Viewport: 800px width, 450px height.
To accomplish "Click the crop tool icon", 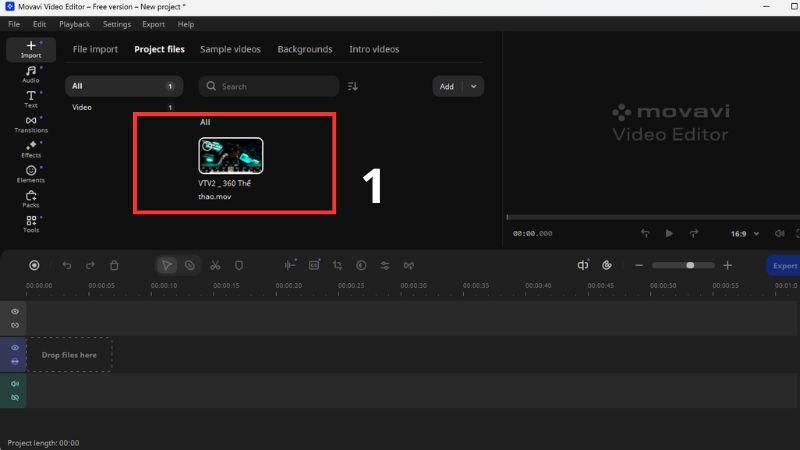I will click(337, 265).
